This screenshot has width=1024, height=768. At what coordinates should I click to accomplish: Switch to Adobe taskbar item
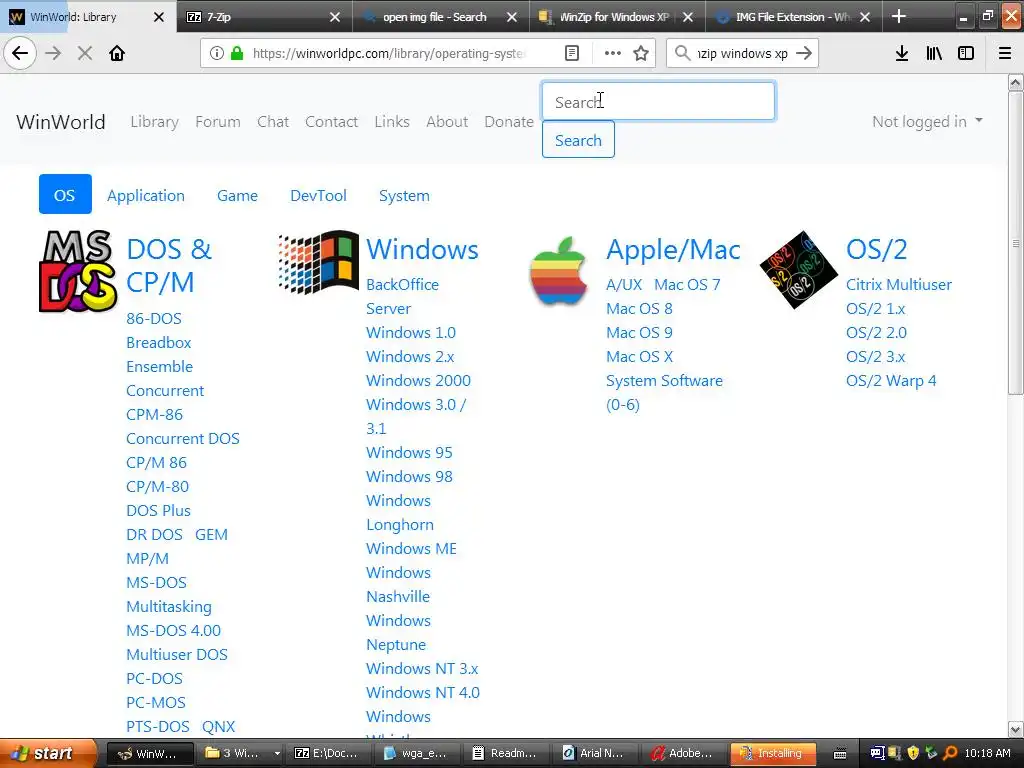tap(682, 753)
